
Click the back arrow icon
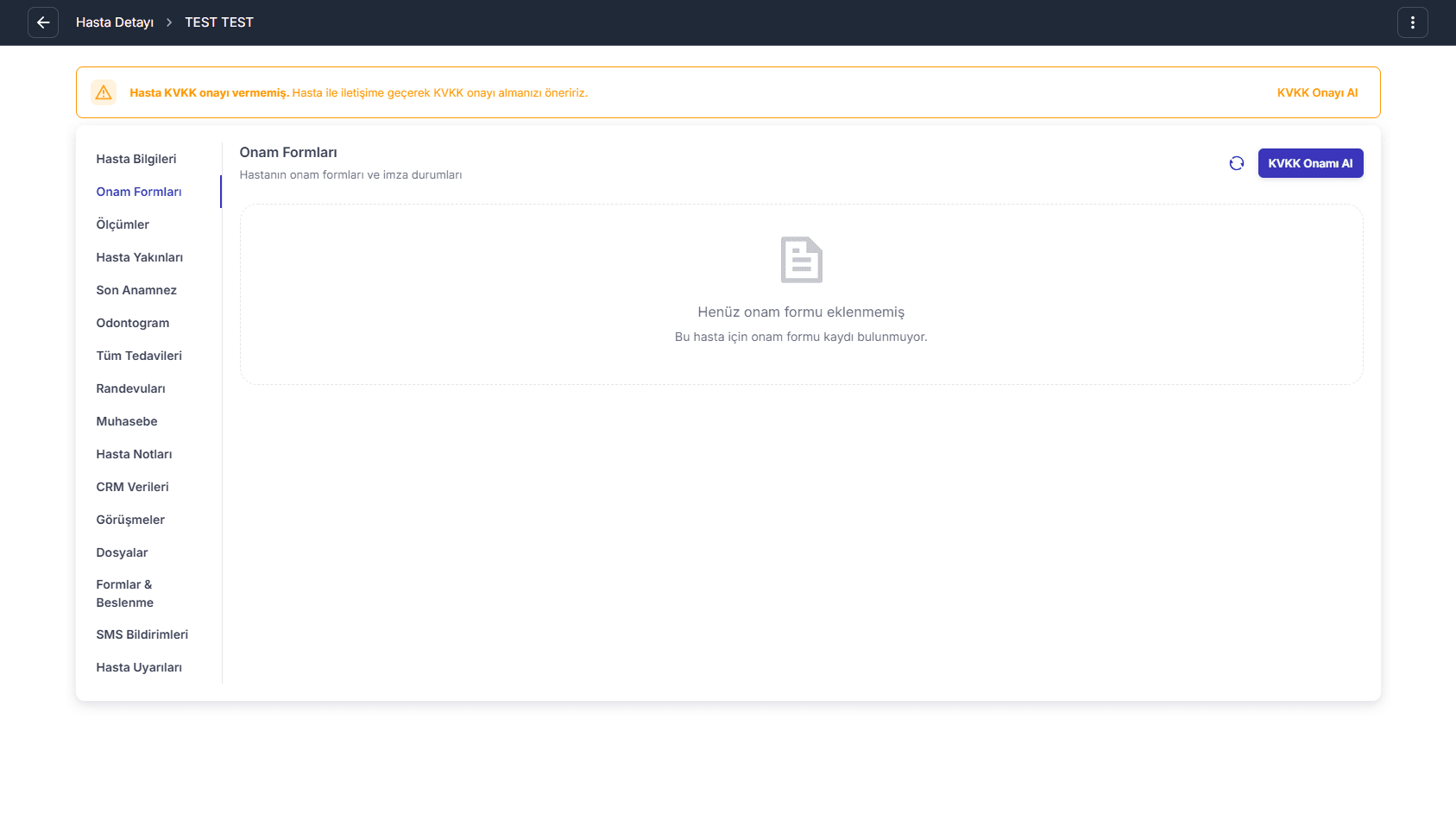click(x=43, y=22)
